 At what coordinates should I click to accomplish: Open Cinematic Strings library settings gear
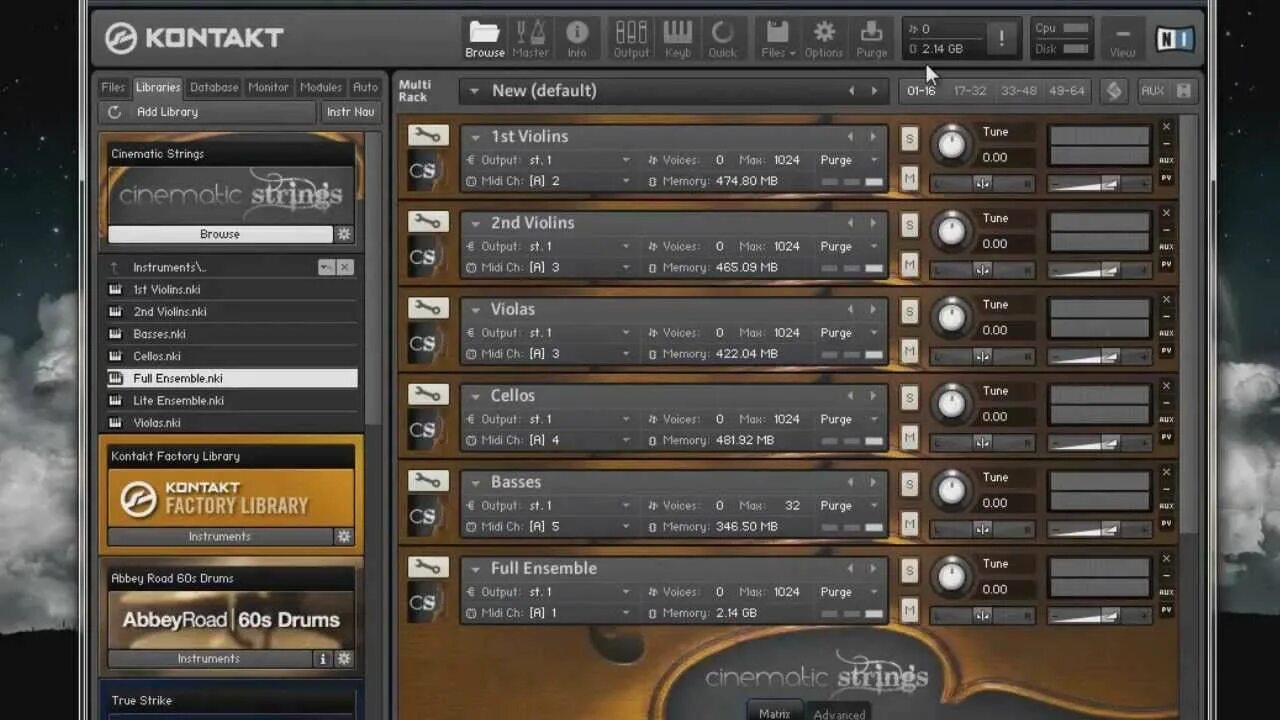coord(344,234)
